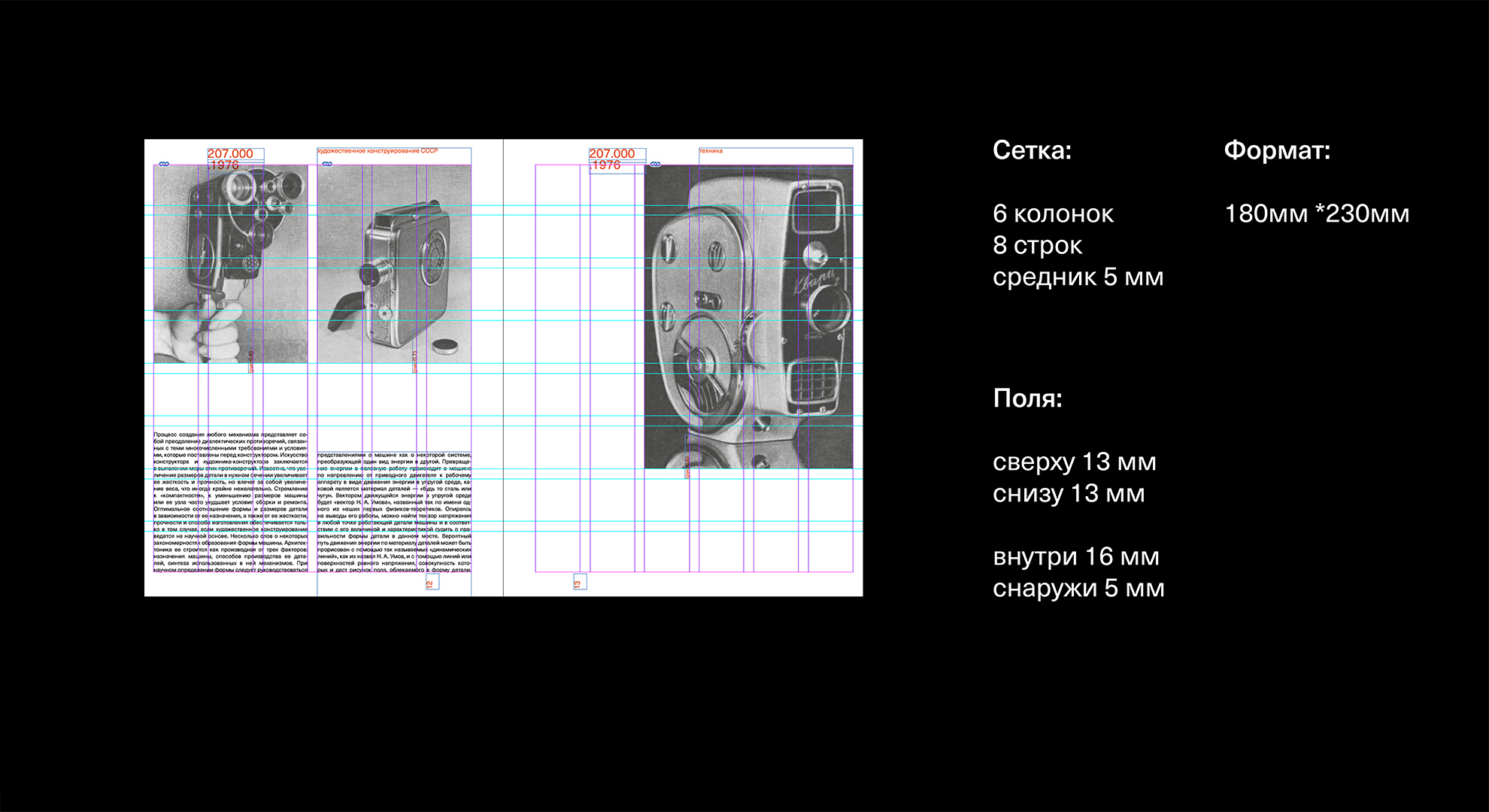
Task: Select the large Кварц camera photo
Action: pyautogui.click(x=748, y=316)
